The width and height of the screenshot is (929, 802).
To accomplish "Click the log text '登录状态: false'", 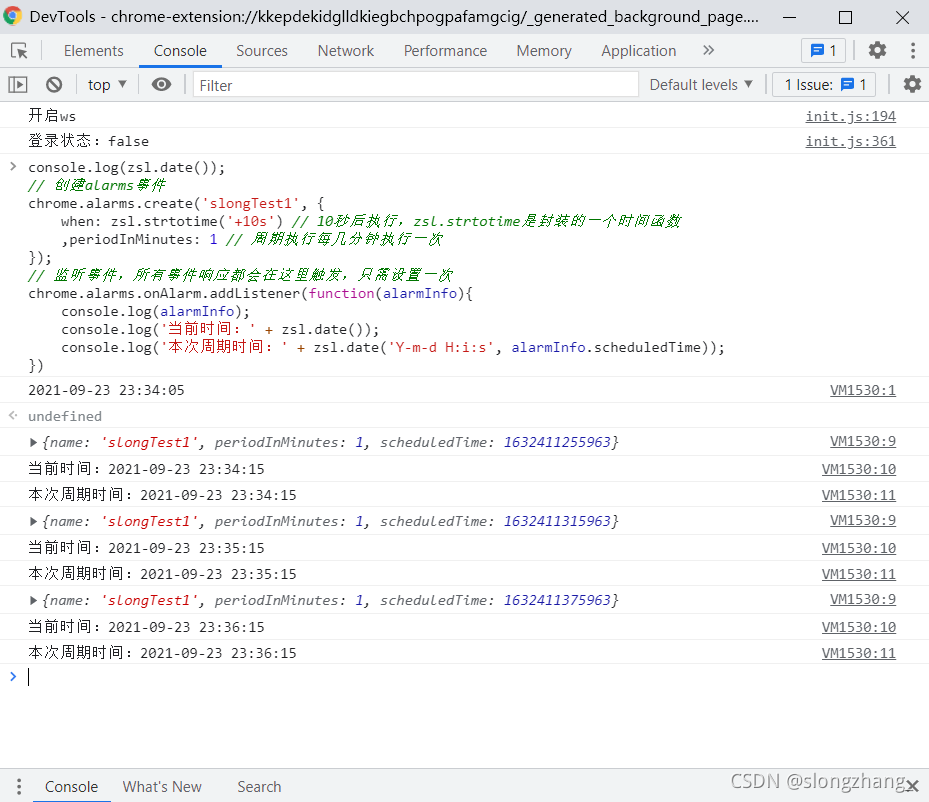I will tap(88, 141).
